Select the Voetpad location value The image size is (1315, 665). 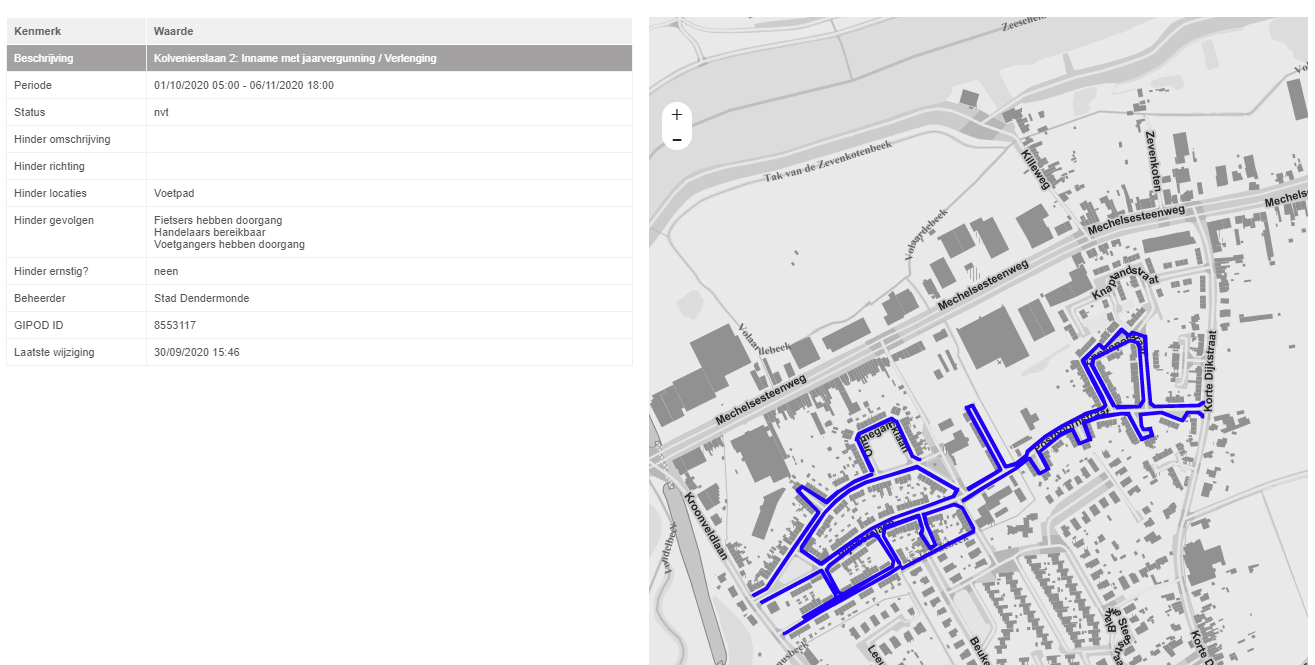coord(174,194)
